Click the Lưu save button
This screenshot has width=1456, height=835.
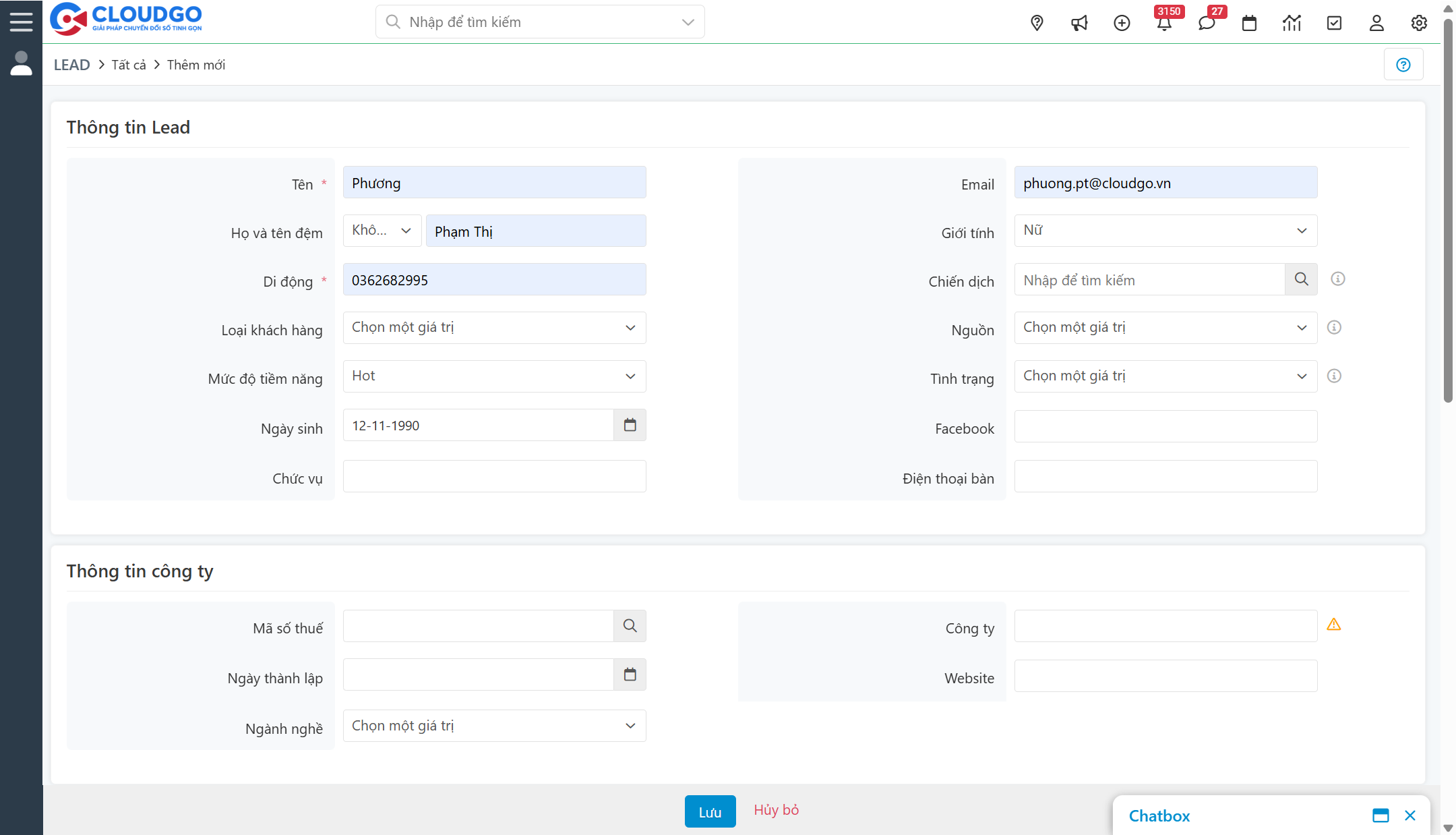click(710, 811)
